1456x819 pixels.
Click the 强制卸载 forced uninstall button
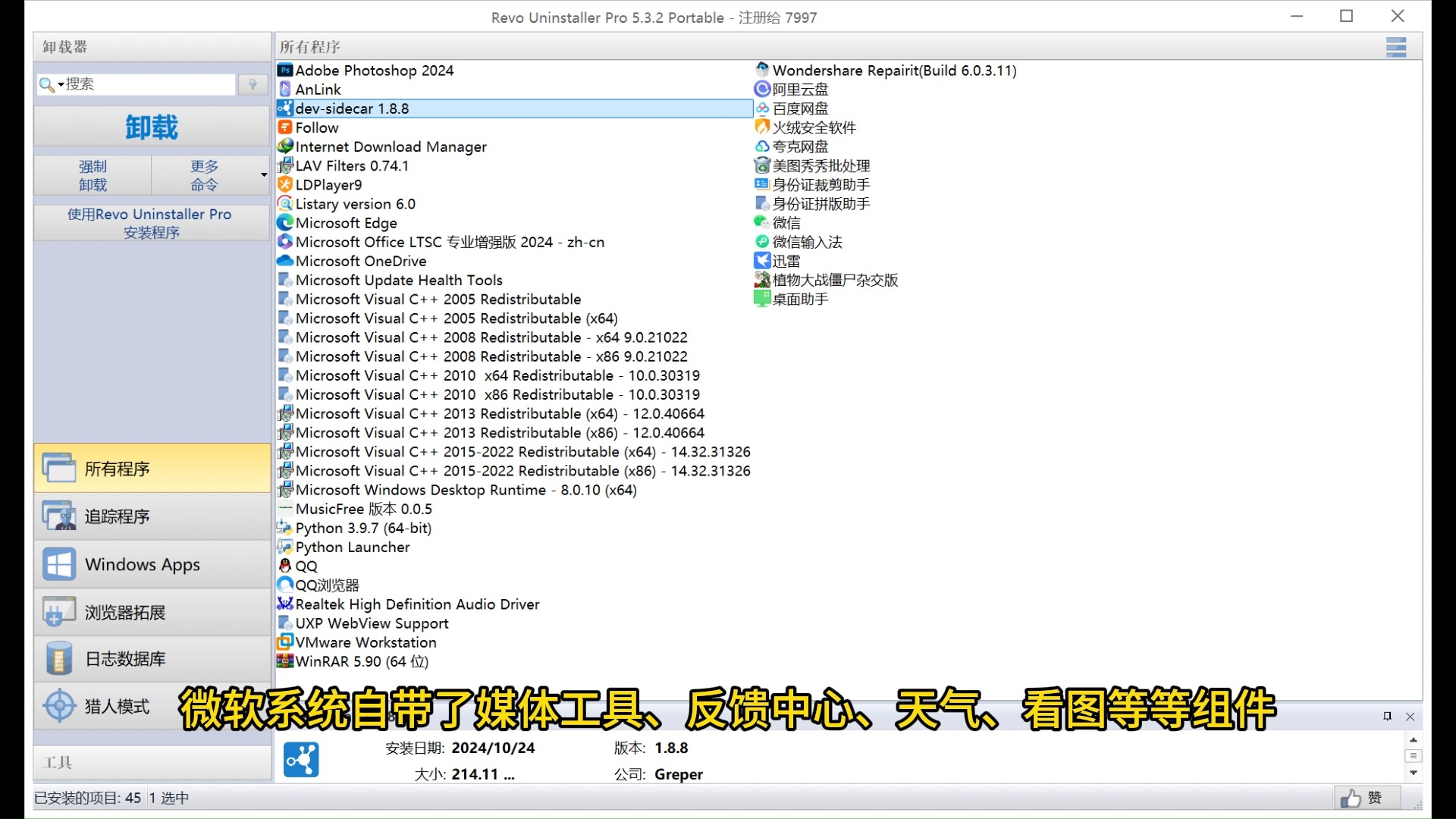coord(93,175)
